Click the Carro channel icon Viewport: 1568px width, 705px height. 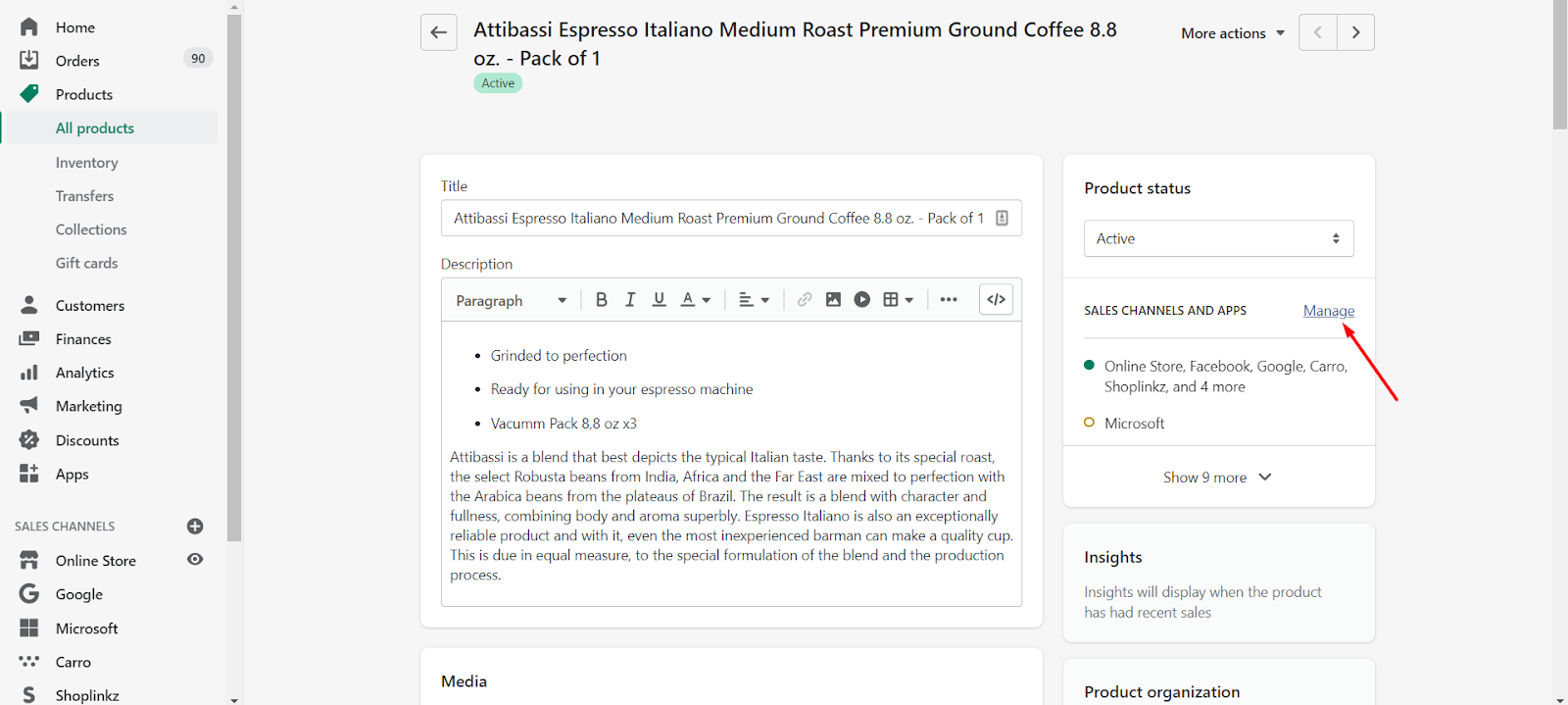point(29,661)
